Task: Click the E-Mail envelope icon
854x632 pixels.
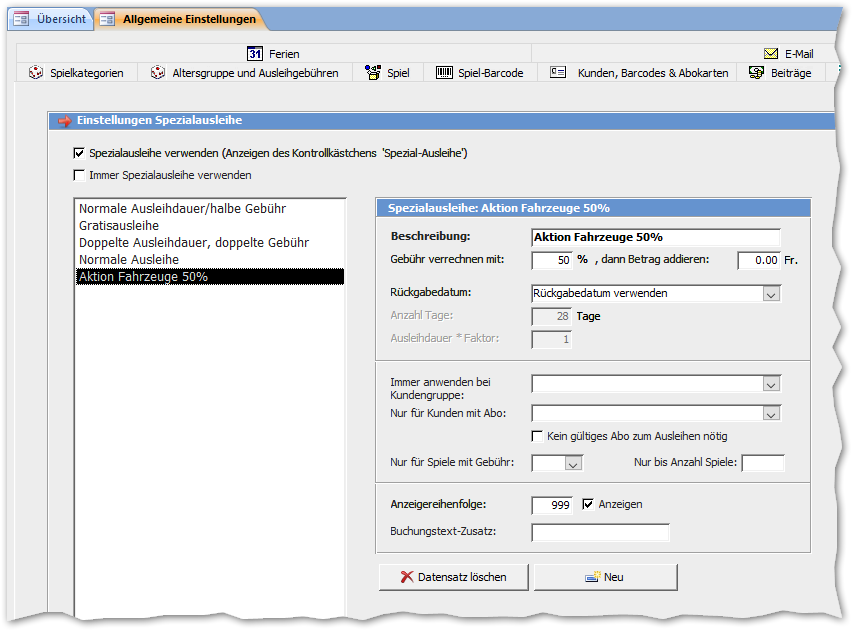Action: (x=771, y=53)
